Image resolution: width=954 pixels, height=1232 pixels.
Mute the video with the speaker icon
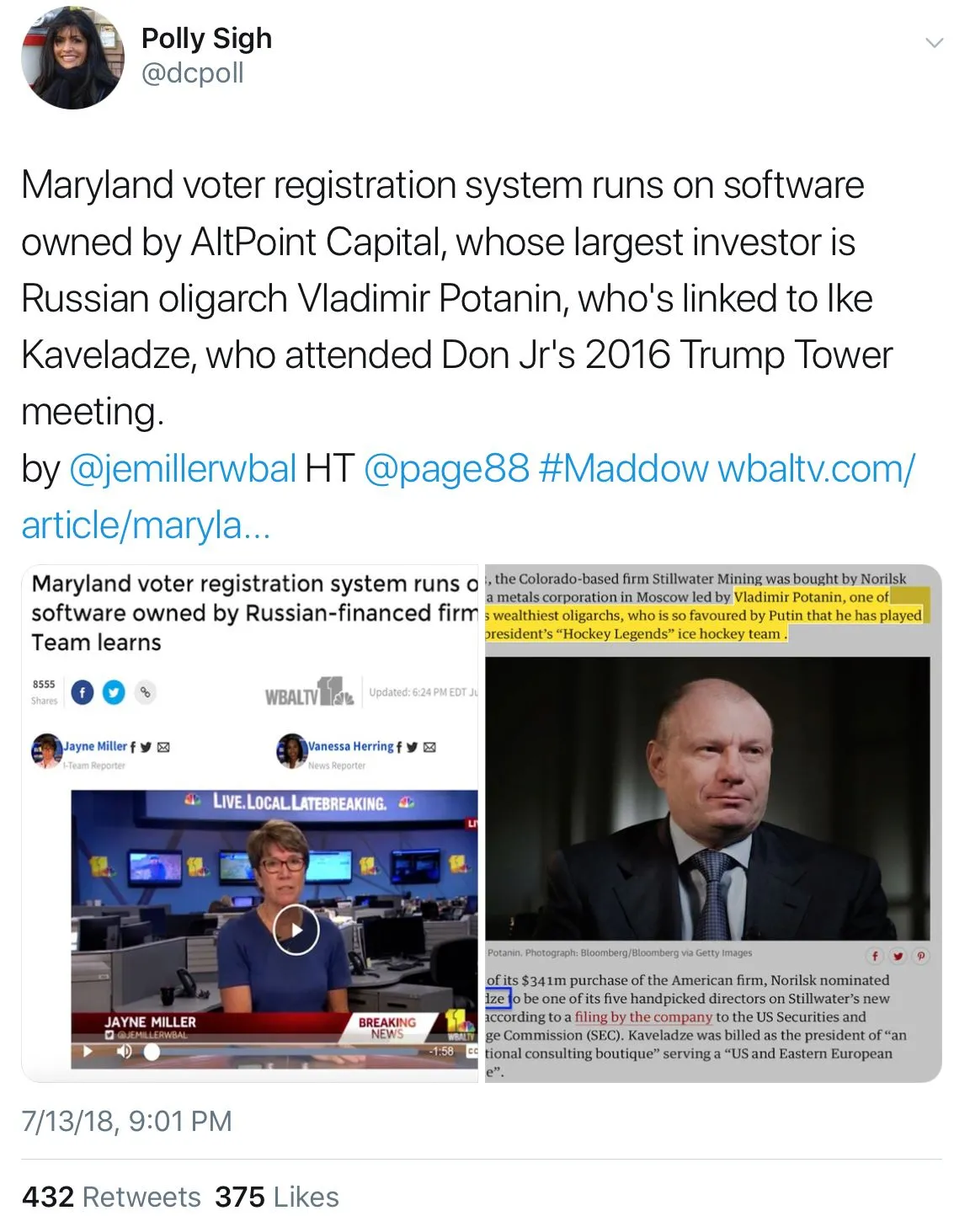point(125,1051)
